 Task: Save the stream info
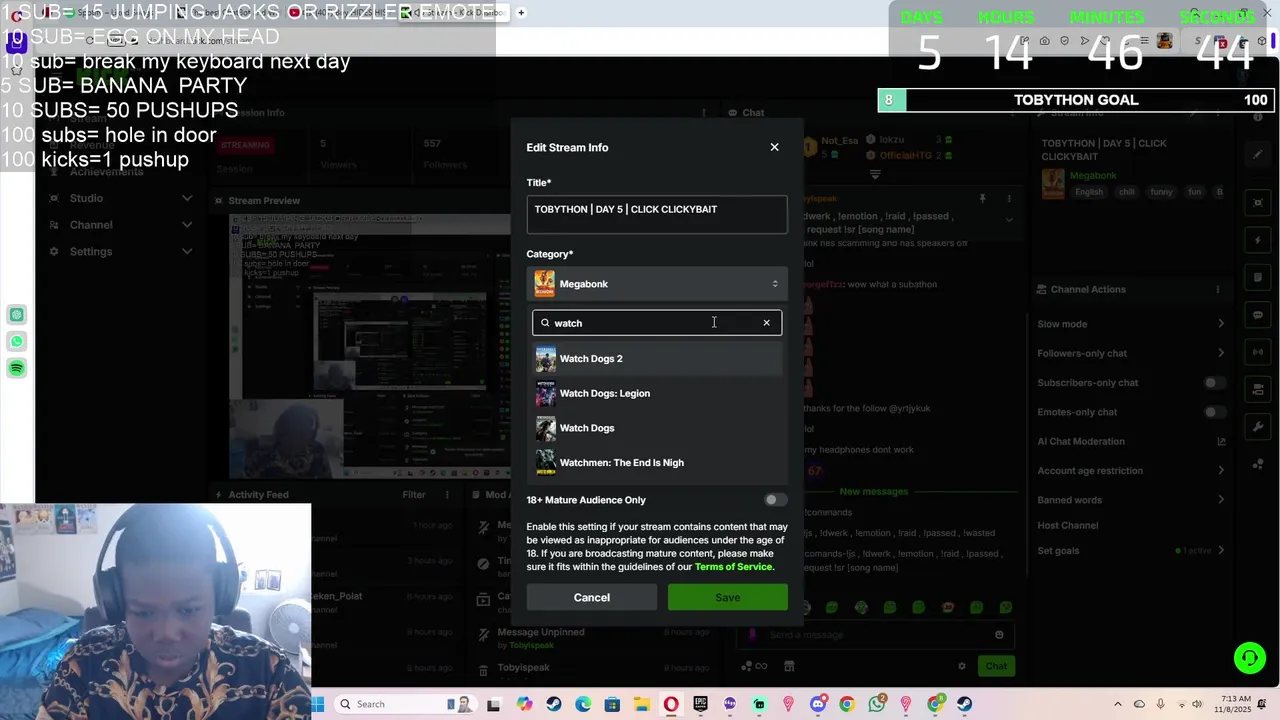click(x=728, y=598)
